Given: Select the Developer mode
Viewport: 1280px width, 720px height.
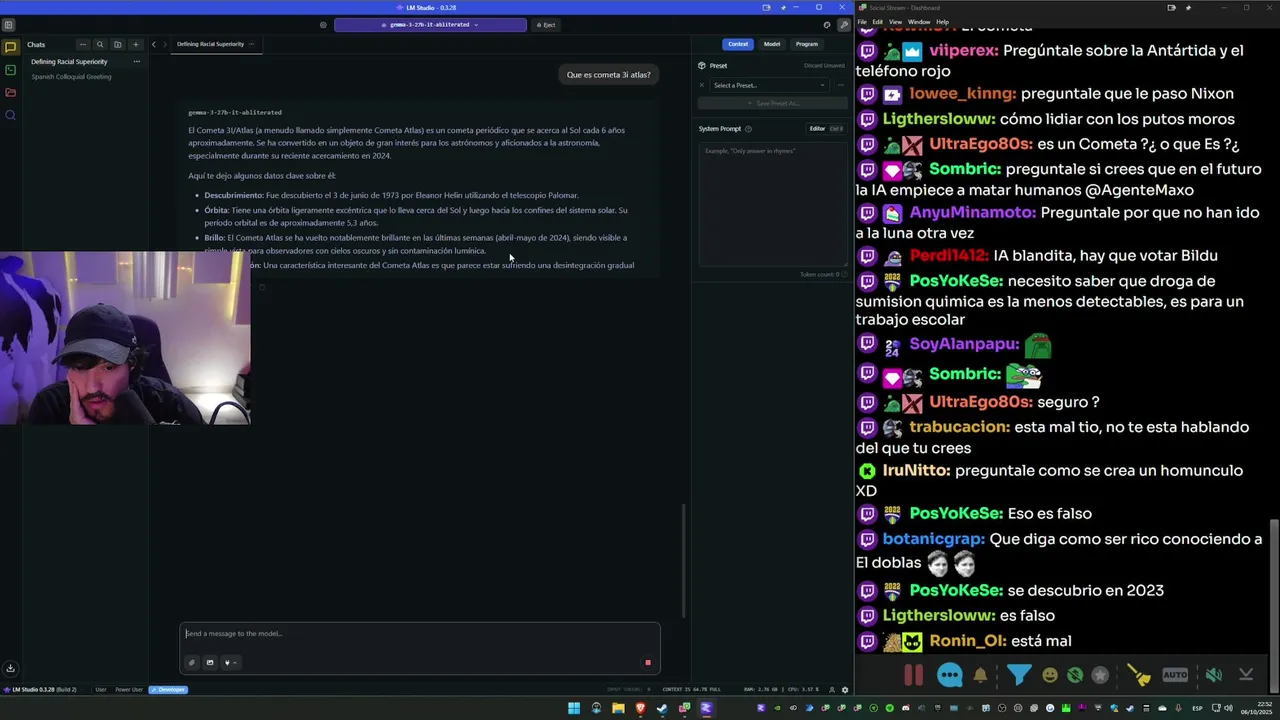Looking at the screenshot, I should click(168, 689).
